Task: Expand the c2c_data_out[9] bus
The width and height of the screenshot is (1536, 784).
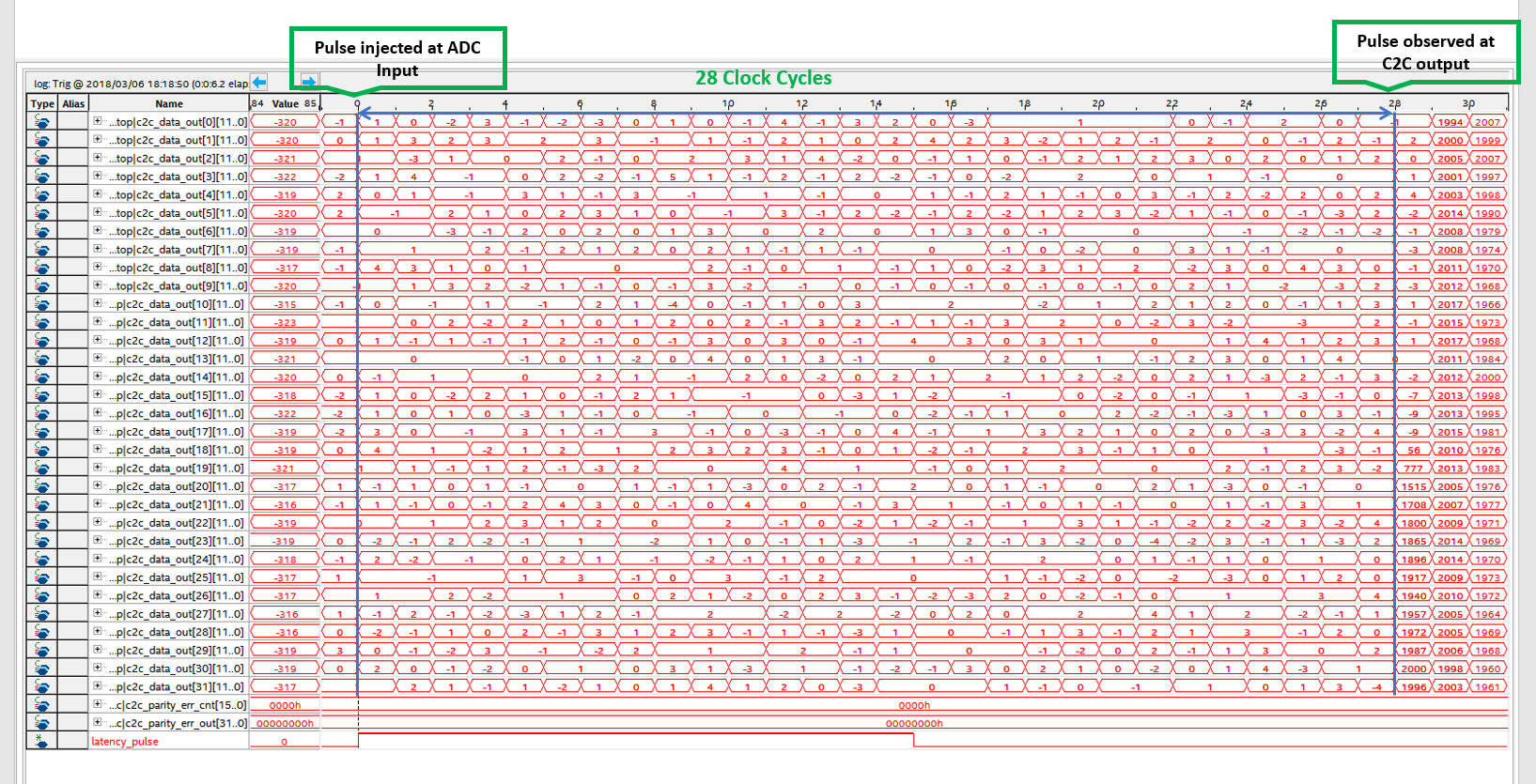Action: [97, 285]
